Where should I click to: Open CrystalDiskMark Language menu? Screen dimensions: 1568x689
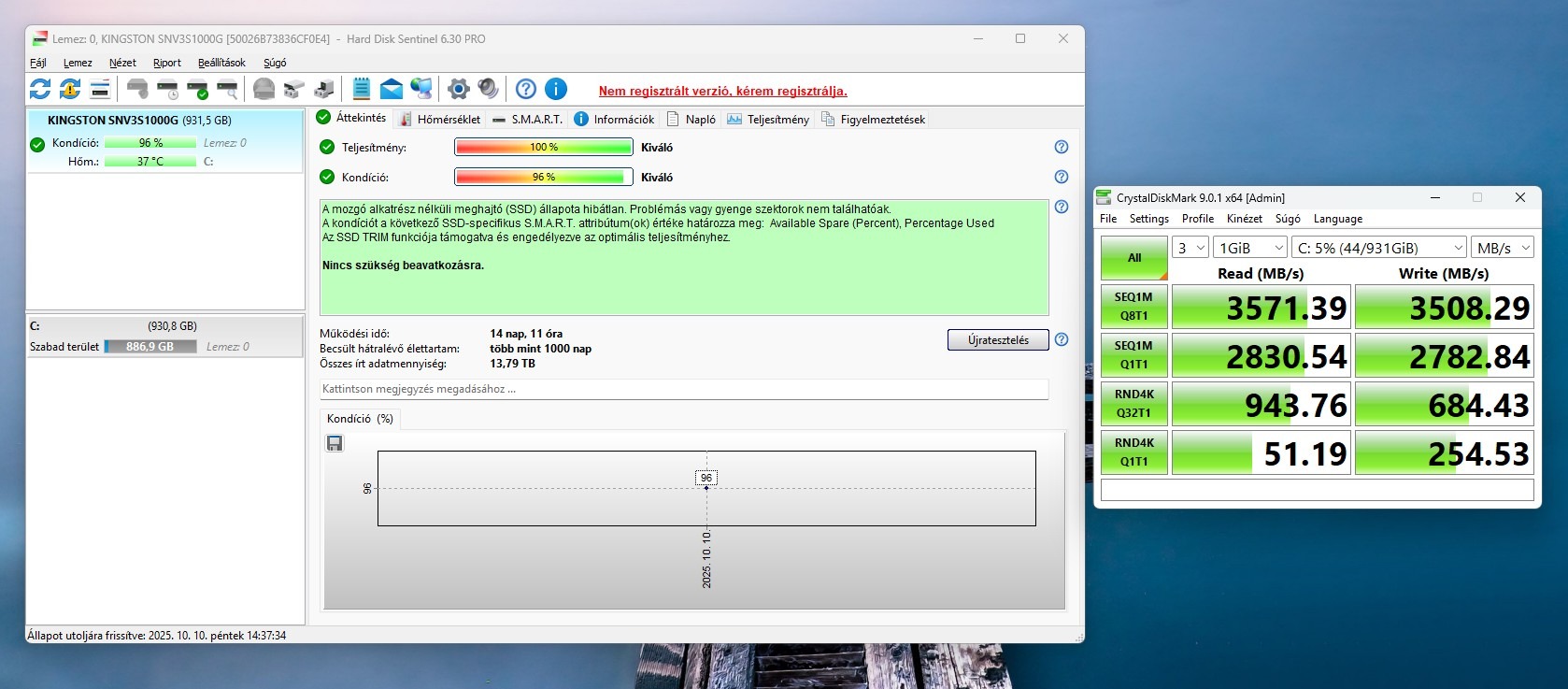(x=1338, y=219)
